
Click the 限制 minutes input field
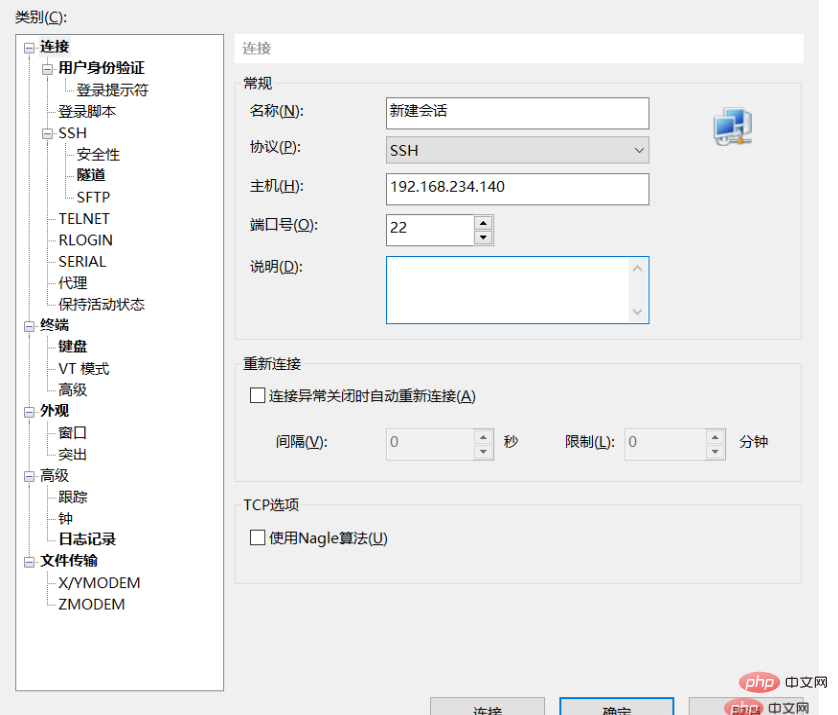click(x=665, y=444)
